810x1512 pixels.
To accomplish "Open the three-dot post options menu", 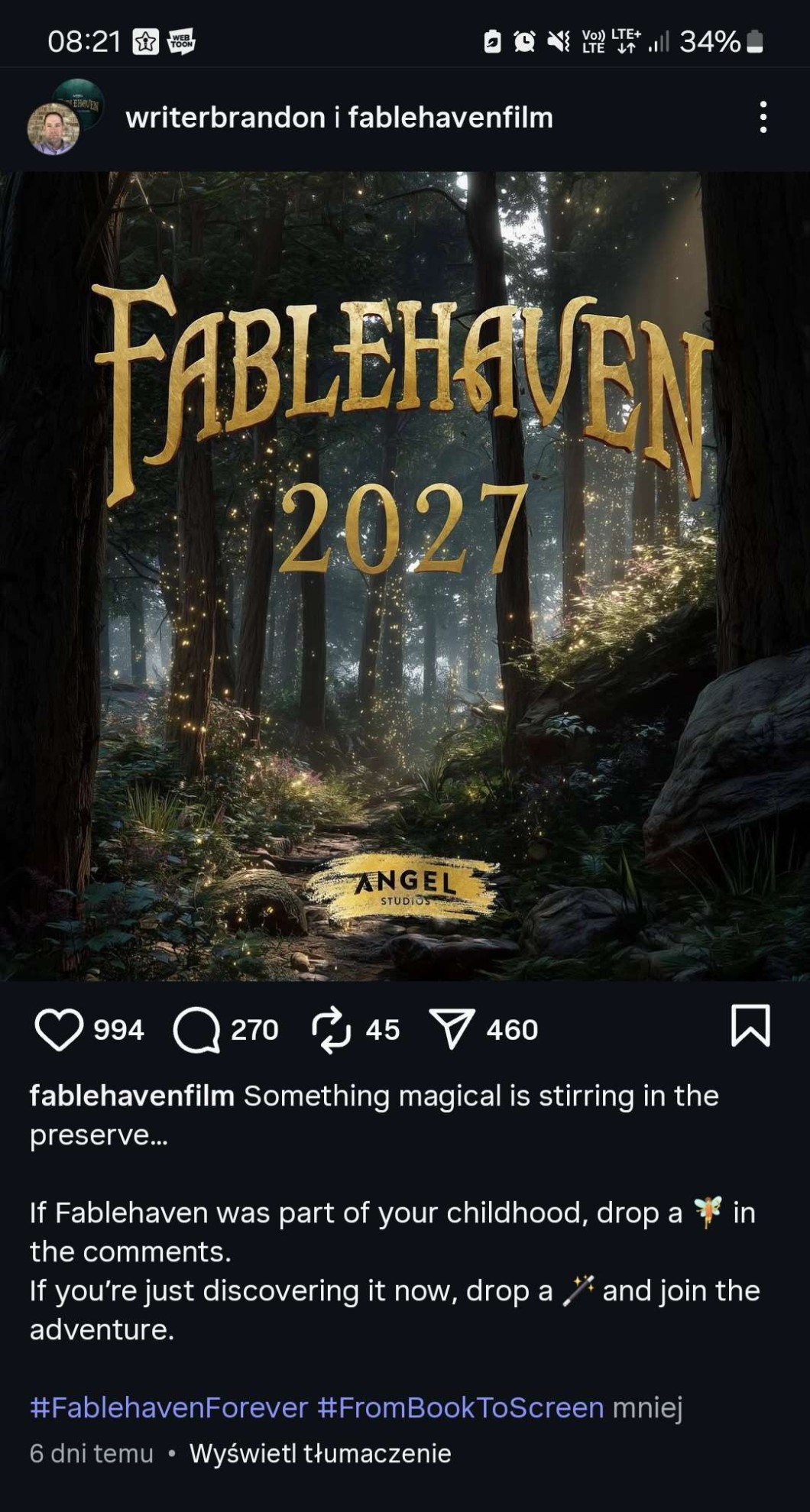I will point(763,118).
